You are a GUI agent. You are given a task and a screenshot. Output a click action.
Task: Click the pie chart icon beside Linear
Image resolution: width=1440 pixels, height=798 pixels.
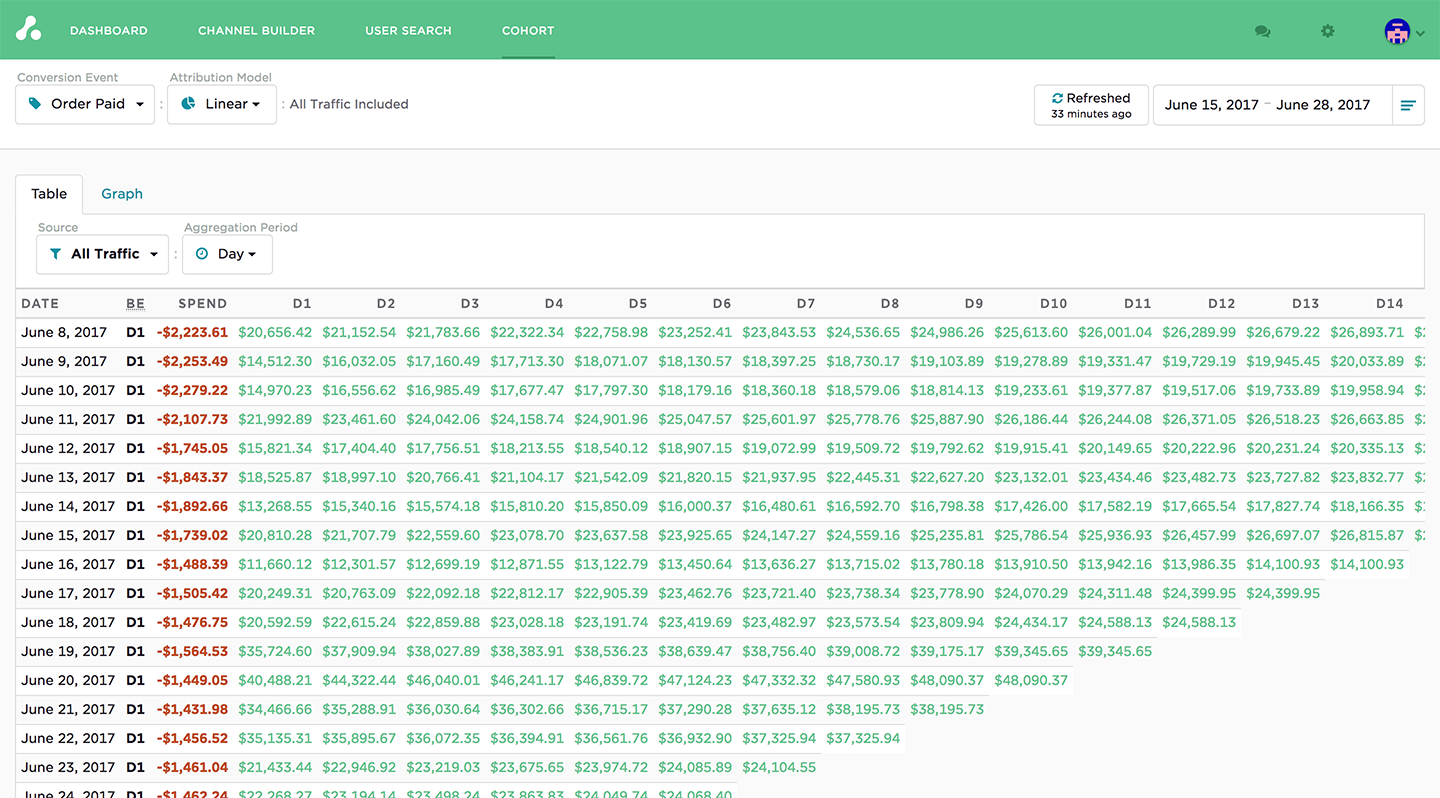tap(188, 104)
